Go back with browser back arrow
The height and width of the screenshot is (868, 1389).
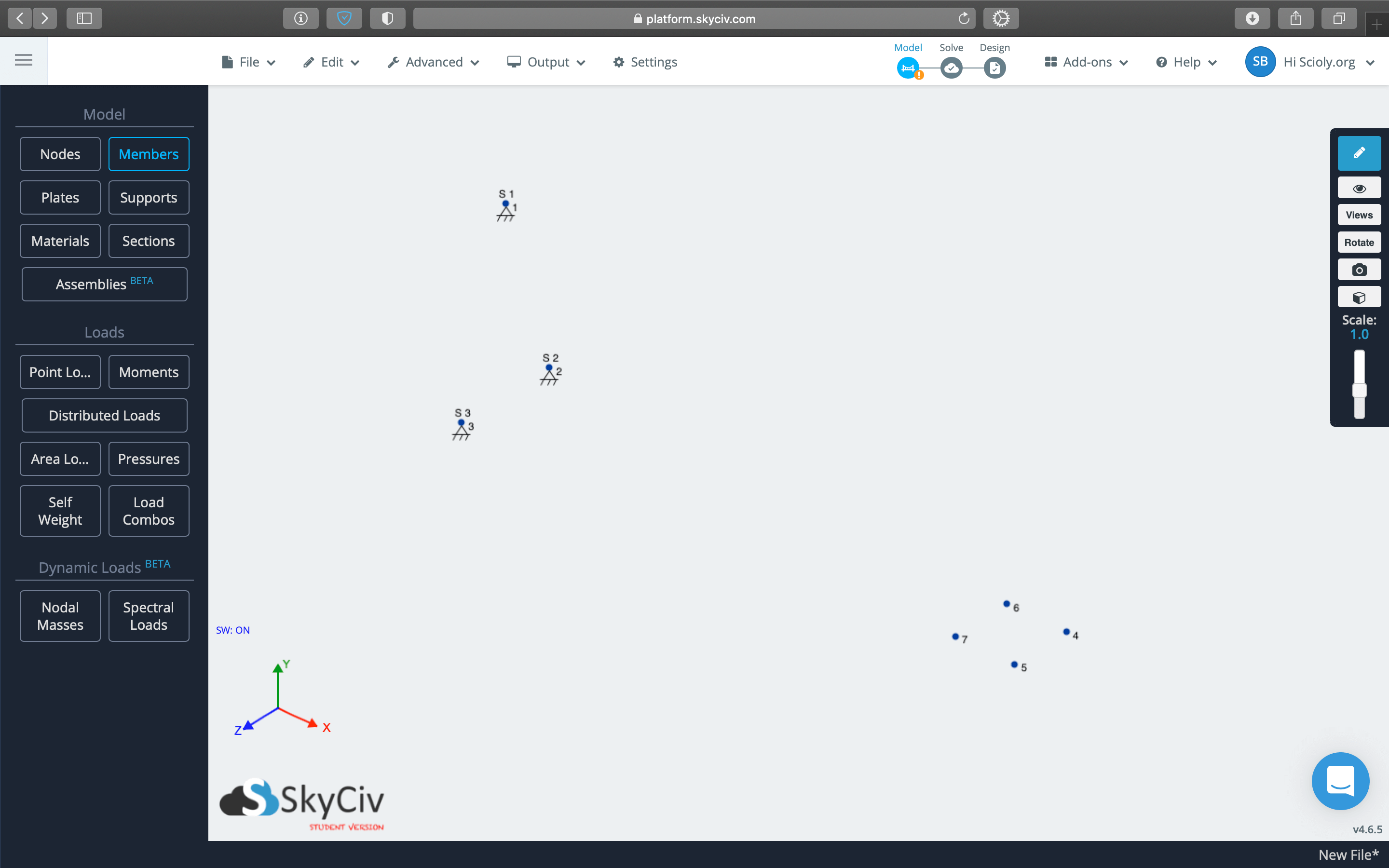pos(19,18)
